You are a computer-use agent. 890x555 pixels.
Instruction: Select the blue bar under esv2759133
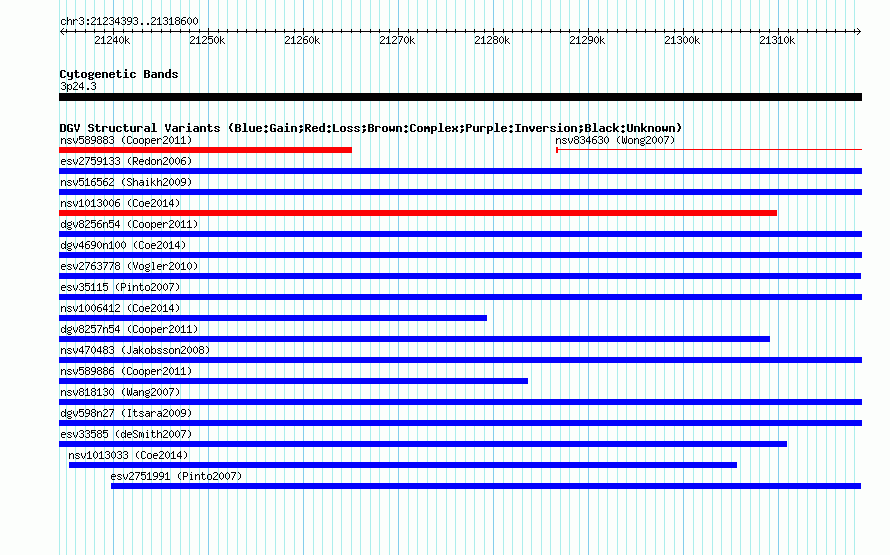click(x=460, y=171)
